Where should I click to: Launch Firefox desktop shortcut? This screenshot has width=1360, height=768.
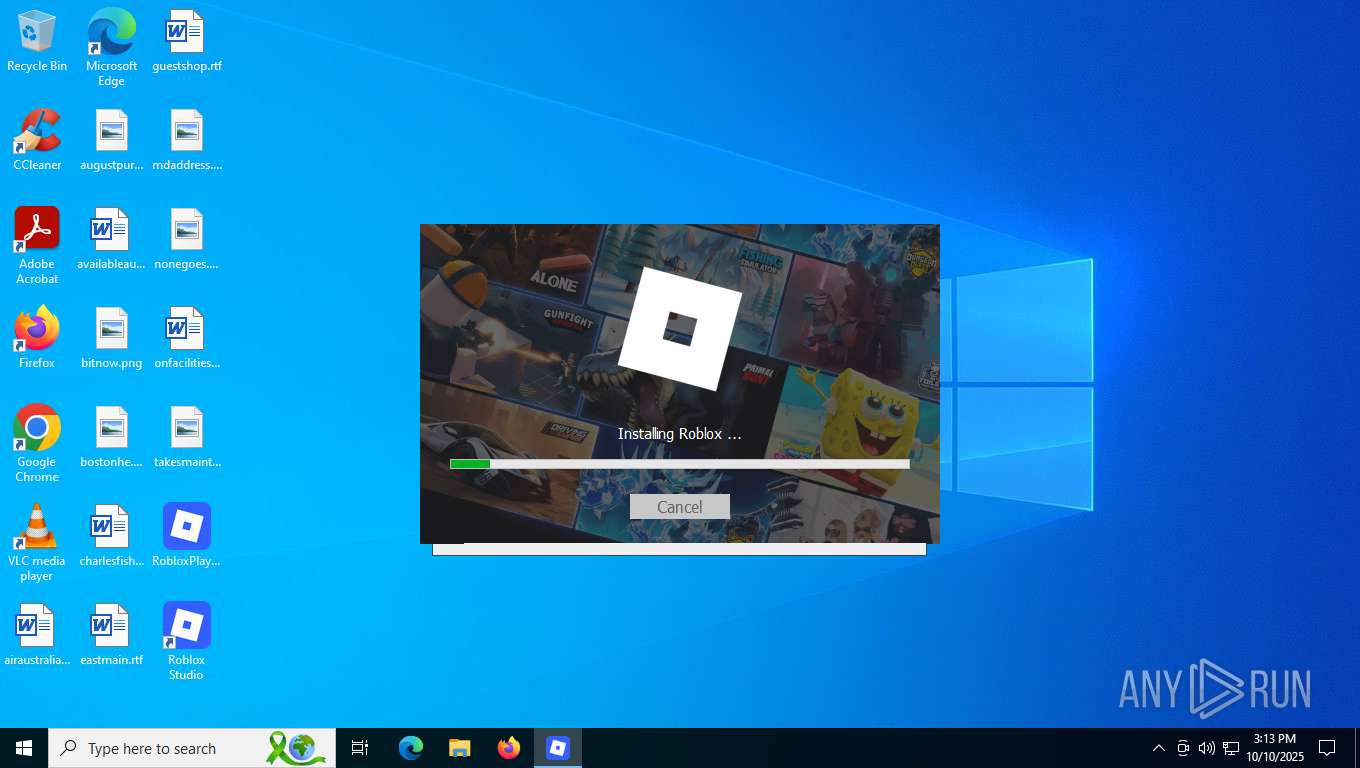(x=37, y=338)
